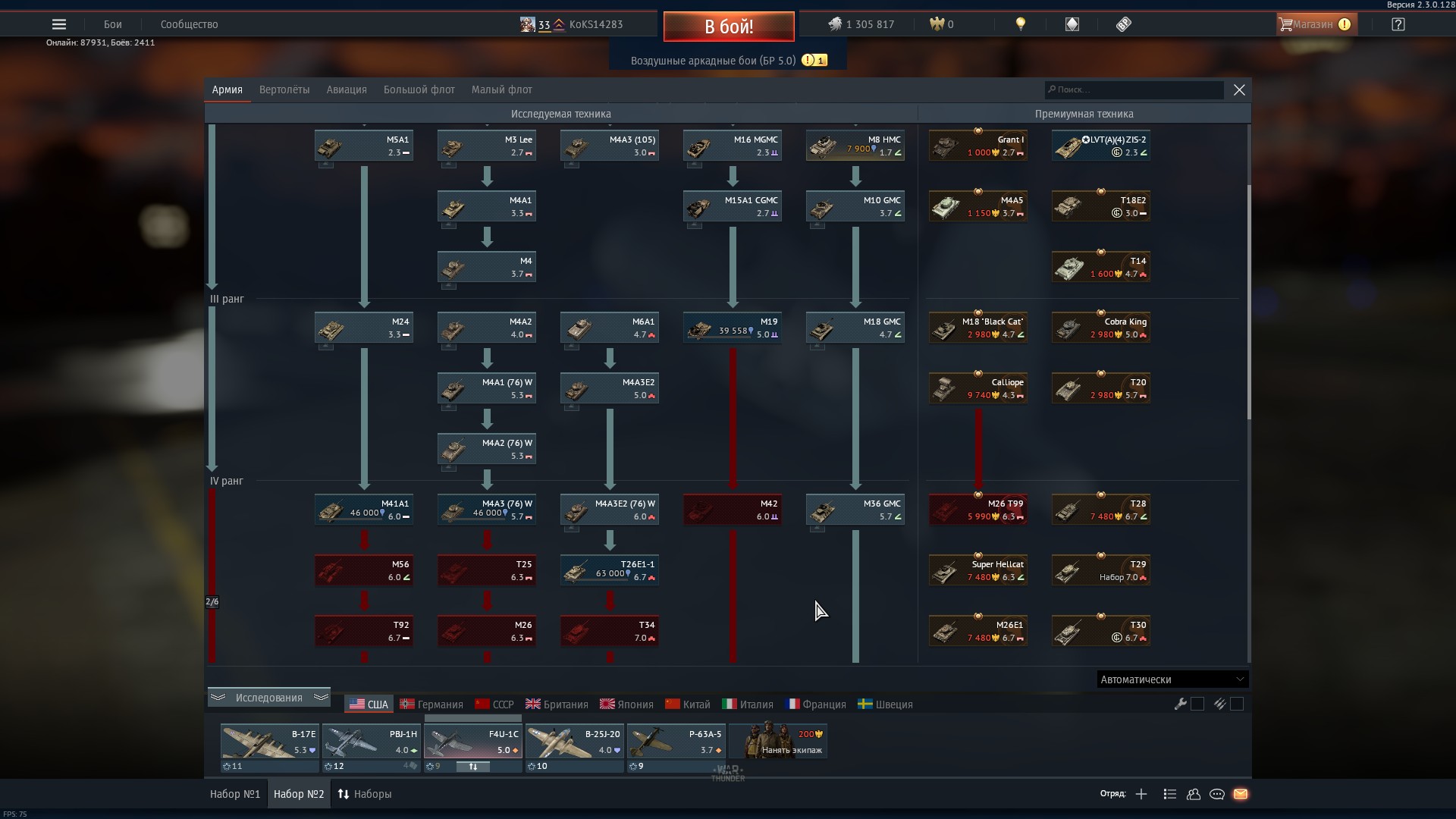Click the research tree vertical scrollbar

click(x=1249, y=303)
